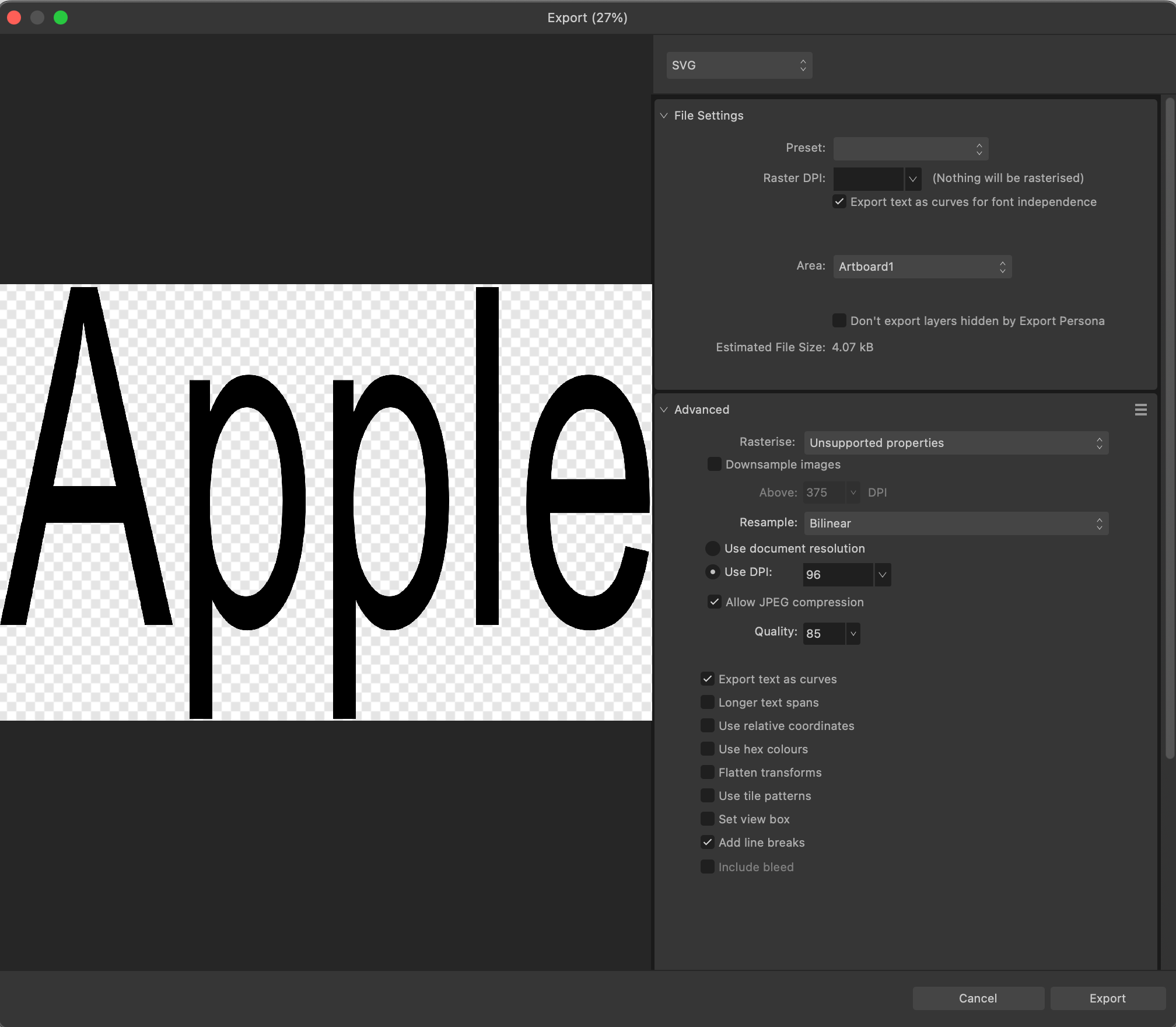Toggle Export text as curves for font independence

click(839, 202)
